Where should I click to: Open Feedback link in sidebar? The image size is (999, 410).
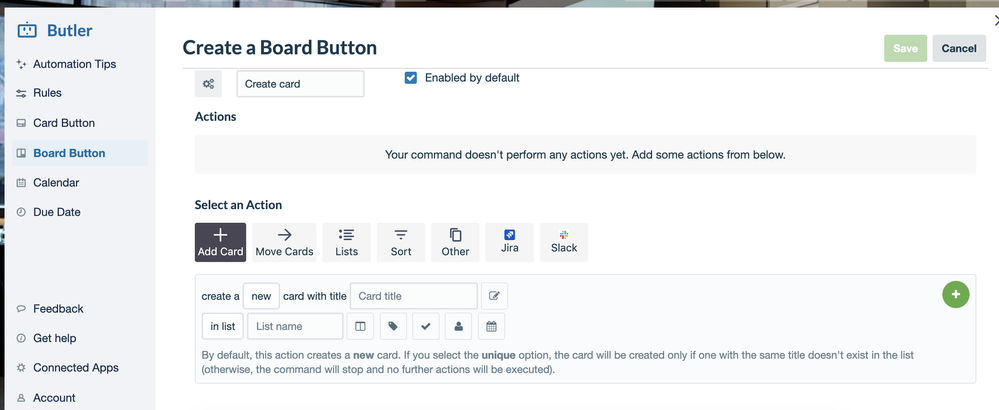point(58,309)
